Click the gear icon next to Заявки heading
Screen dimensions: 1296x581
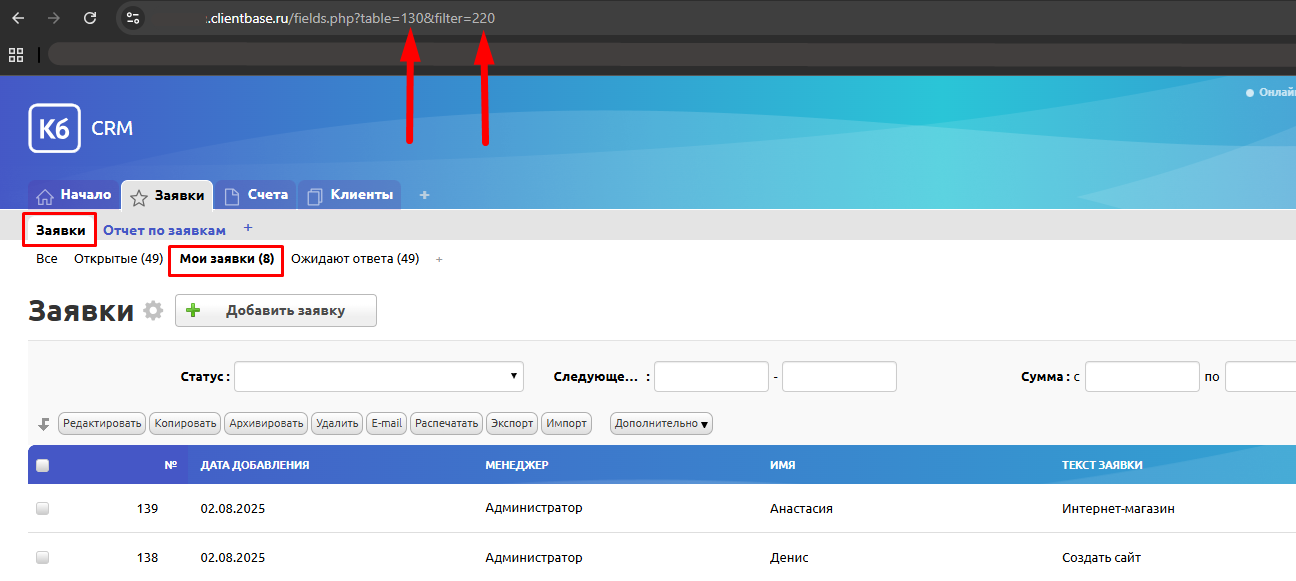(153, 311)
